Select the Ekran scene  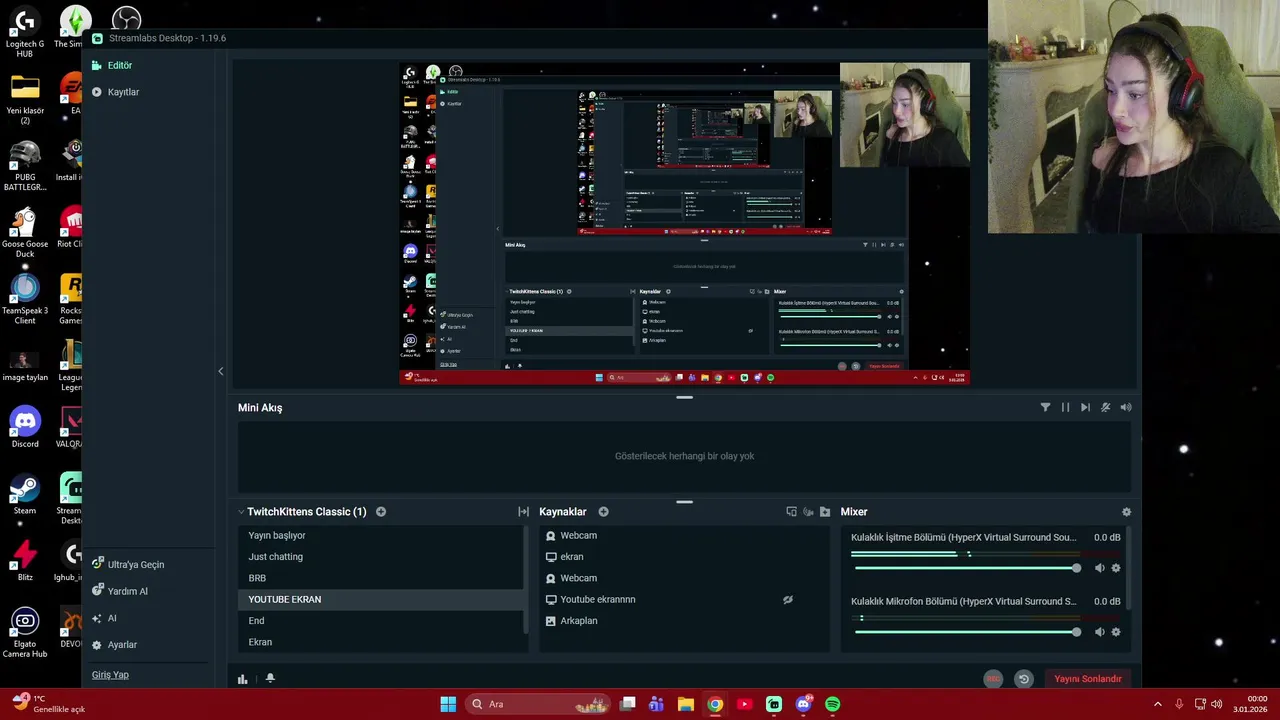coord(380,642)
